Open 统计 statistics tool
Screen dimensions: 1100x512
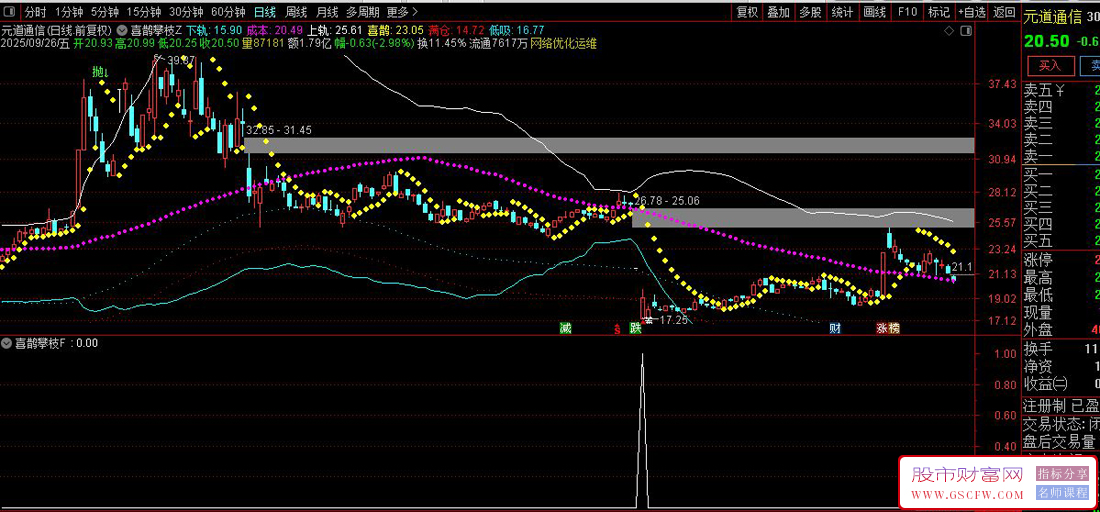pos(843,12)
